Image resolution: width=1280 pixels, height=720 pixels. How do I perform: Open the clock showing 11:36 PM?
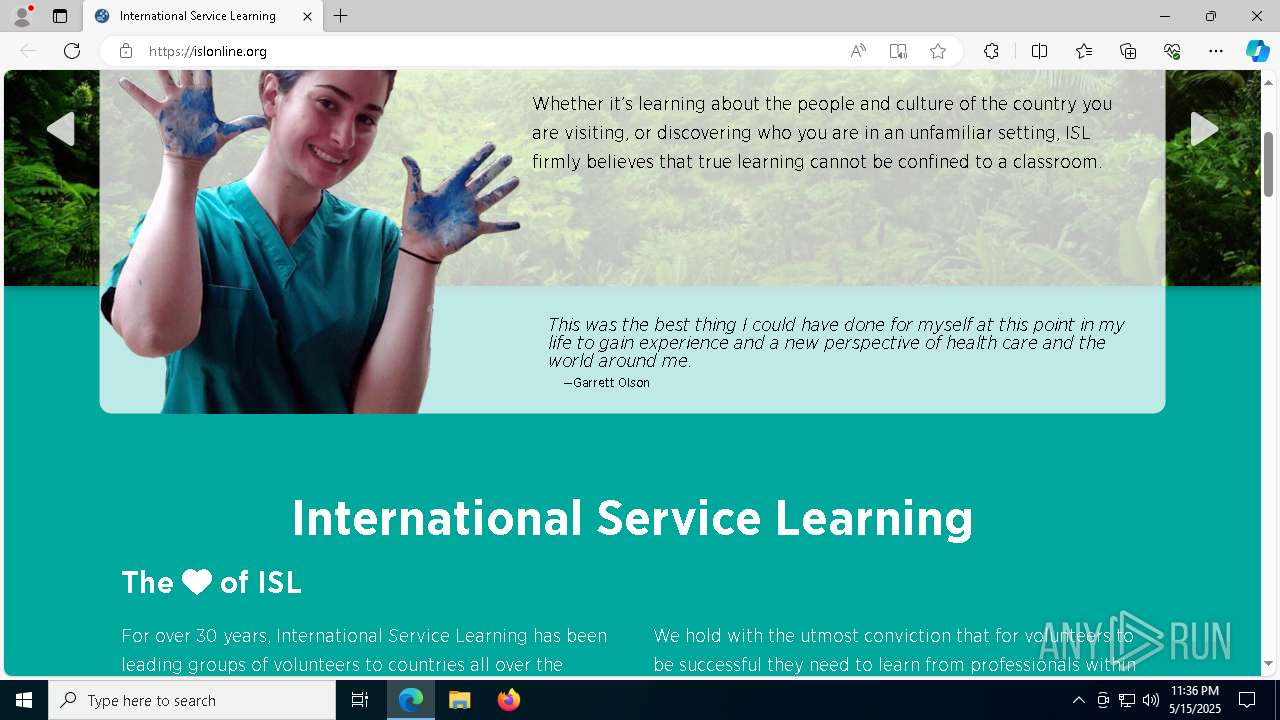(1195, 700)
